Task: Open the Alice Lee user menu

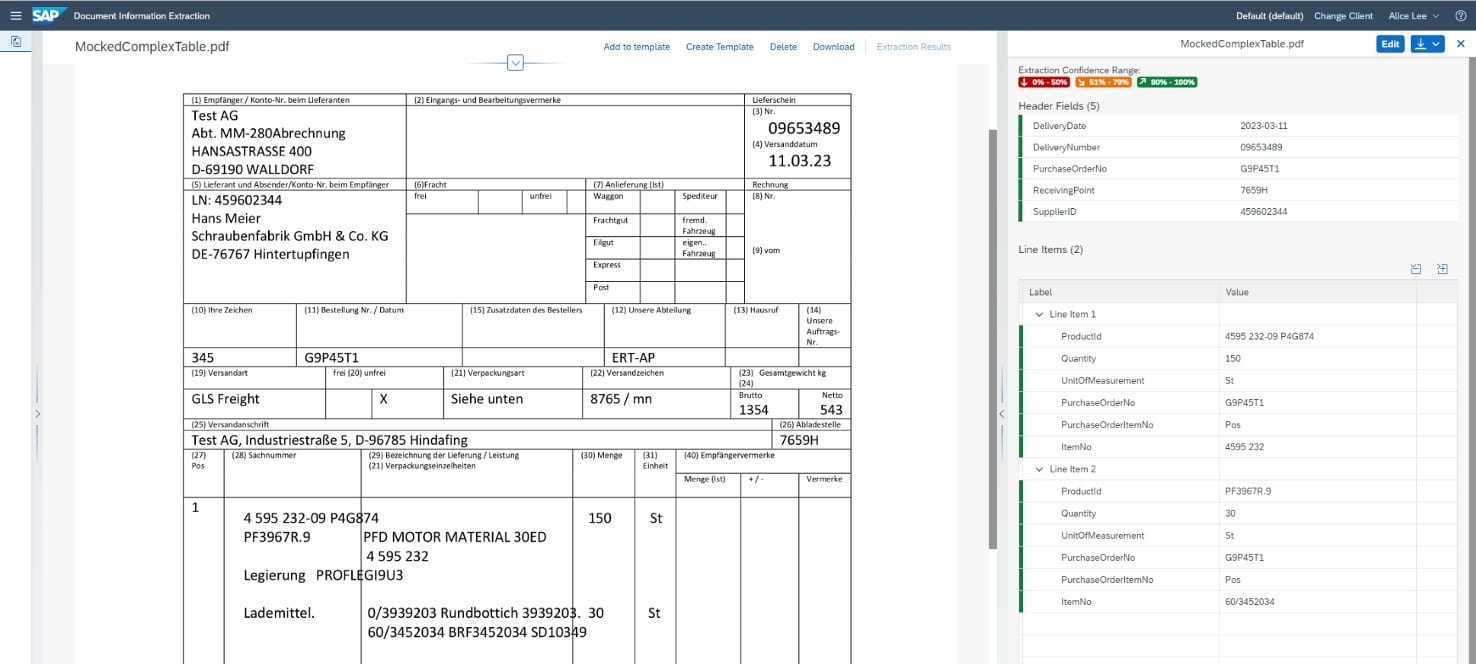Action: pyautogui.click(x=1413, y=16)
